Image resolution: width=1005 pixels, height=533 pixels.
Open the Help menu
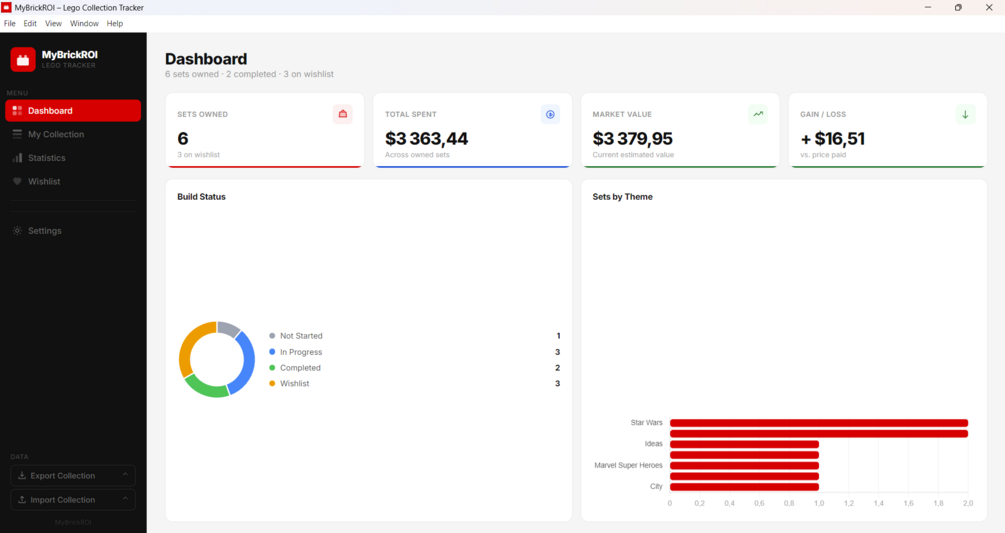115,23
